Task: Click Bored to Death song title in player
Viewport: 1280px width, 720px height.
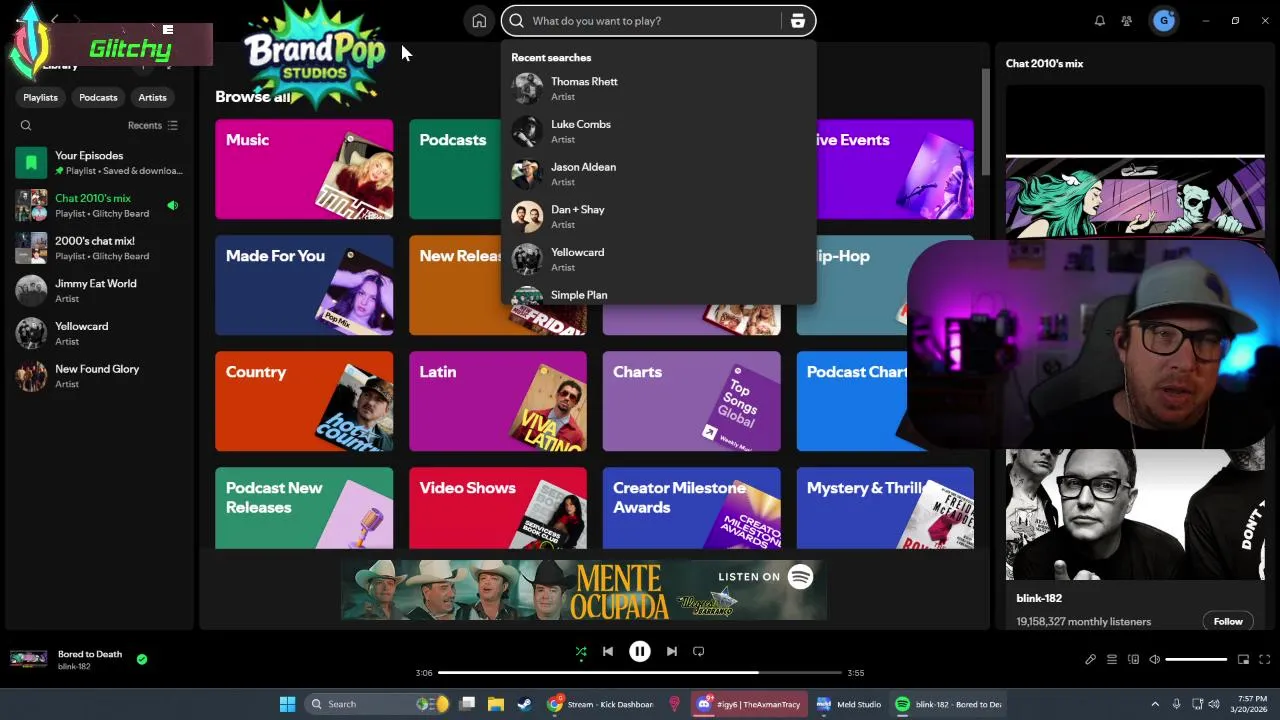Action: 90,654
